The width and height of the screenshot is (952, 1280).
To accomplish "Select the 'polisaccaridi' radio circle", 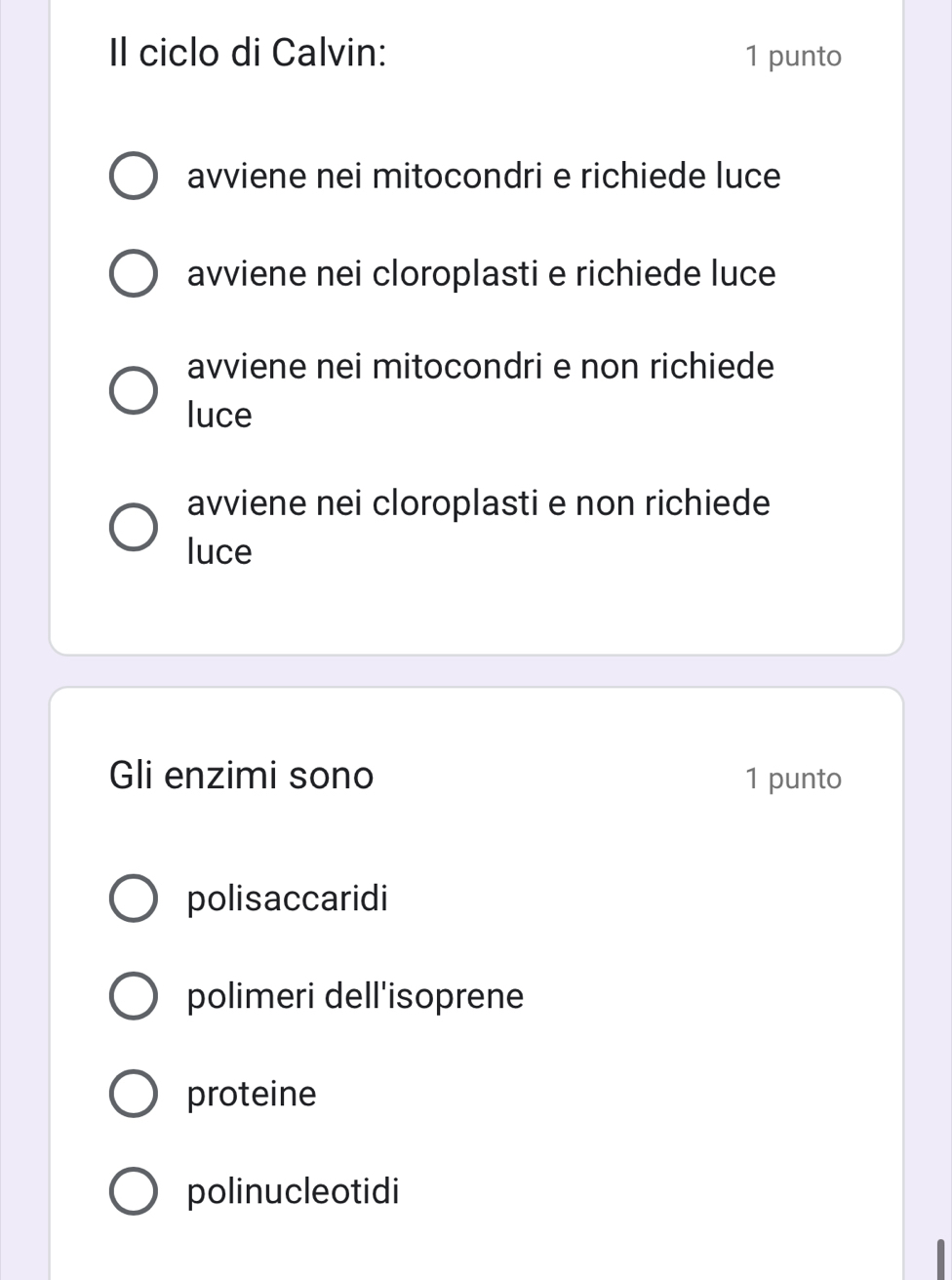I will (132, 899).
